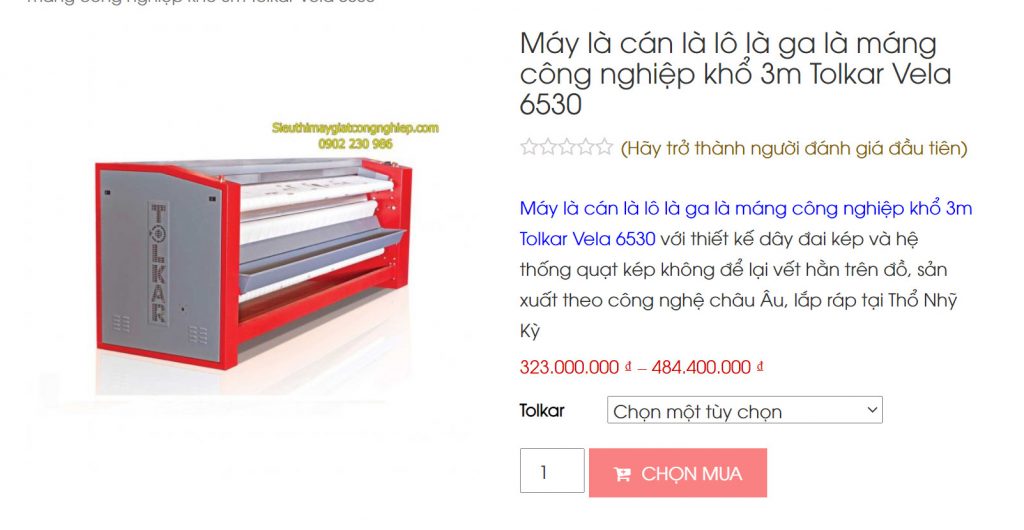Image resolution: width=1024 pixels, height=530 pixels.
Task: Rate the product with the first star
Action: coord(528,147)
